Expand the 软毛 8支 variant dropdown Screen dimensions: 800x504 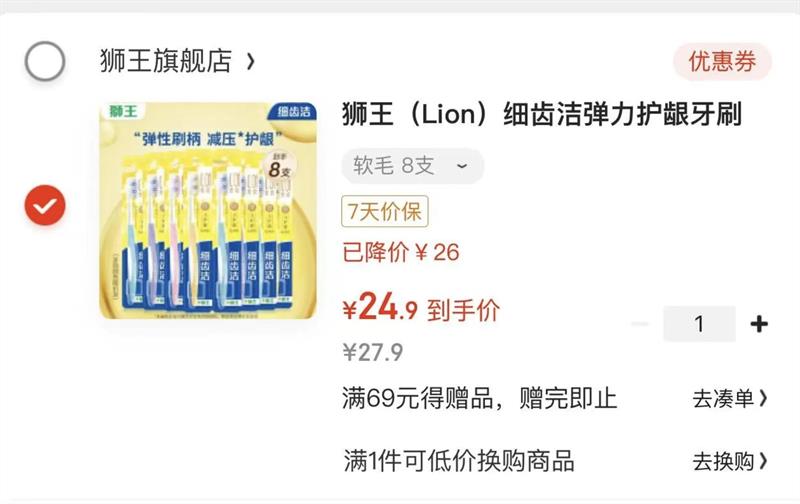[x=412, y=166]
